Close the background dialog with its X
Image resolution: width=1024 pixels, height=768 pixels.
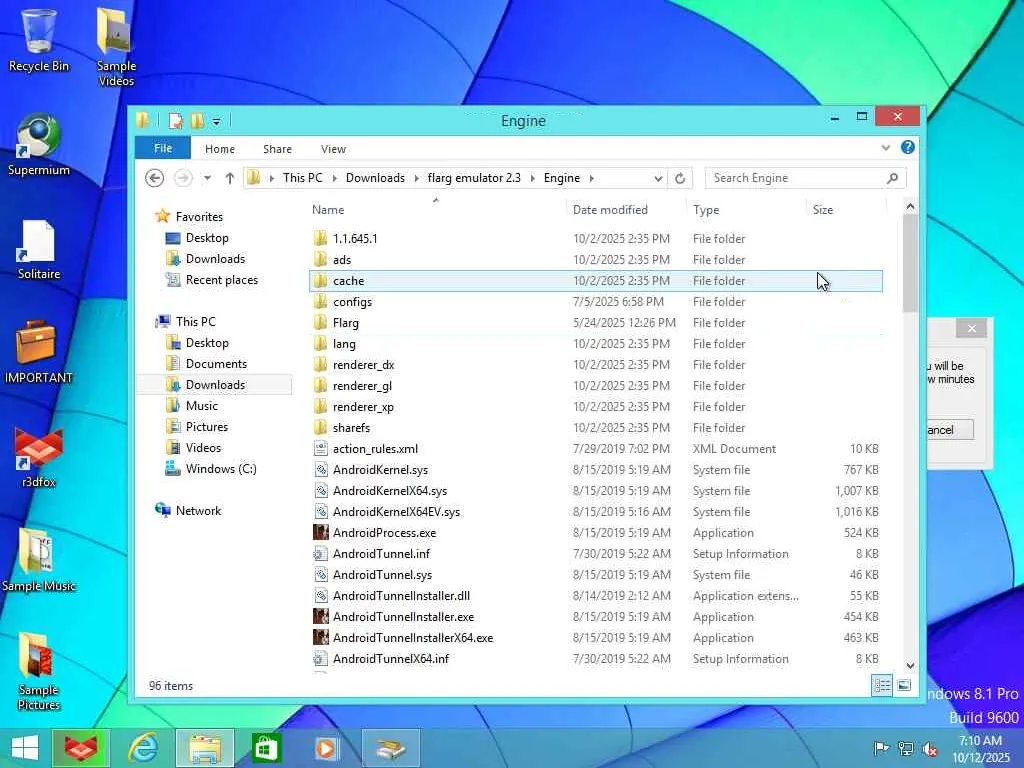(x=971, y=328)
